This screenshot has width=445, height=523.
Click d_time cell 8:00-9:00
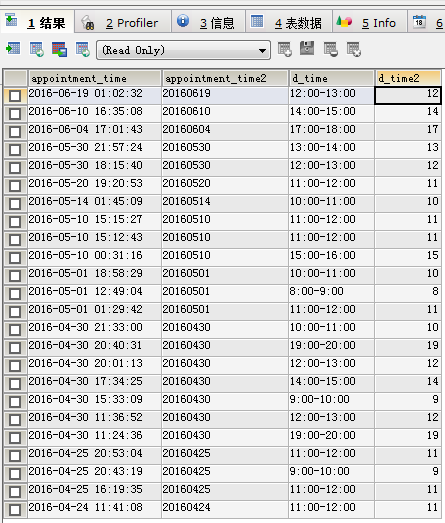point(331,294)
